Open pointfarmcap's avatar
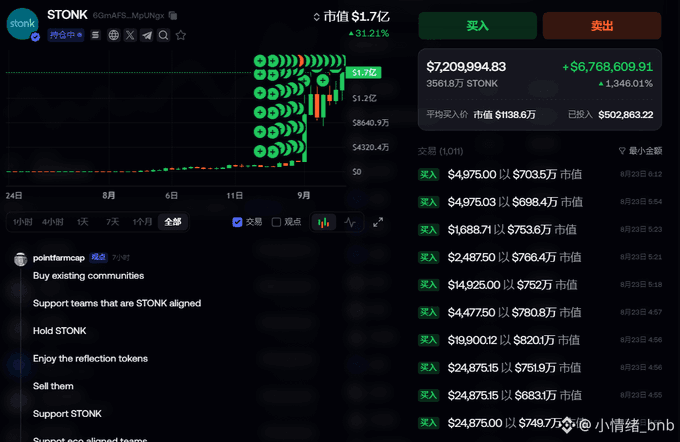The height and width of the screenshot is (442, 680). click(20, 259)
